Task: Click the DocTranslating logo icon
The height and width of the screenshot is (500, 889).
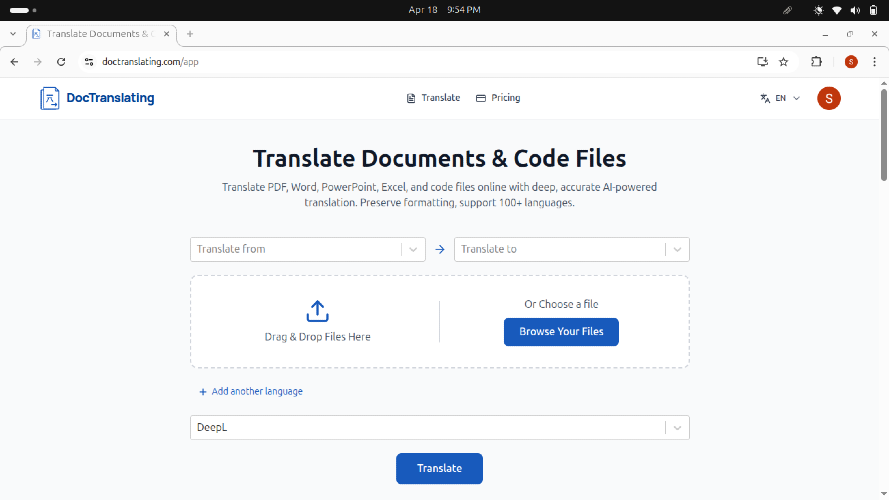Action: coord(49,98)
